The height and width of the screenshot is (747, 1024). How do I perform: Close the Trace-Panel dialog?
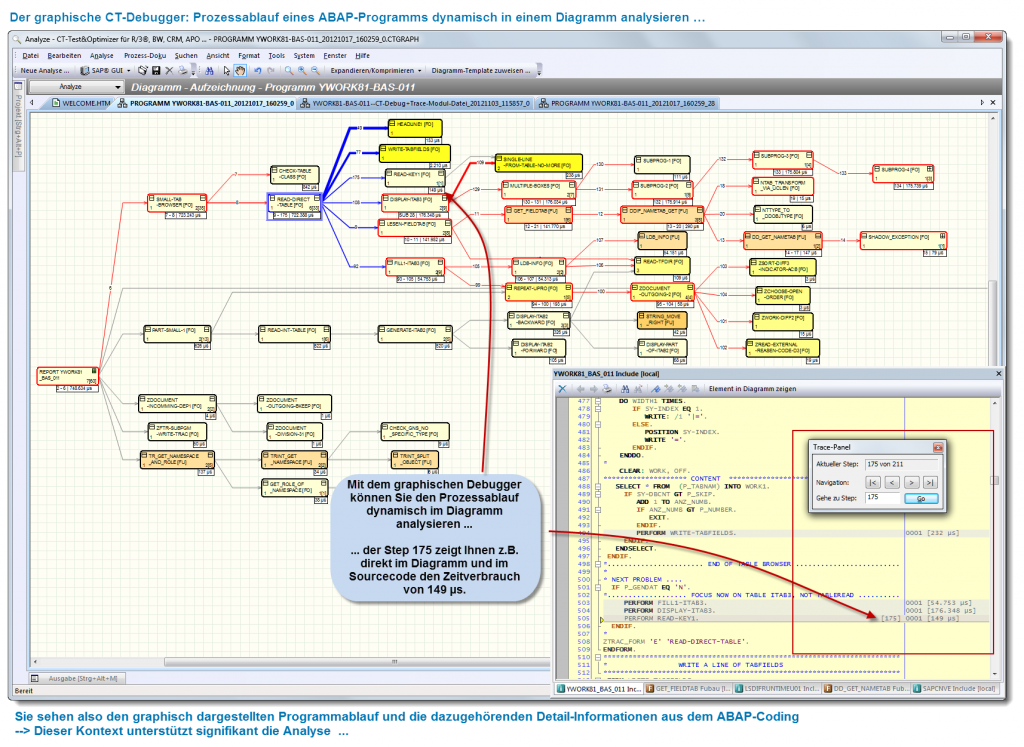pyautogui.click(x=938, y=448)
